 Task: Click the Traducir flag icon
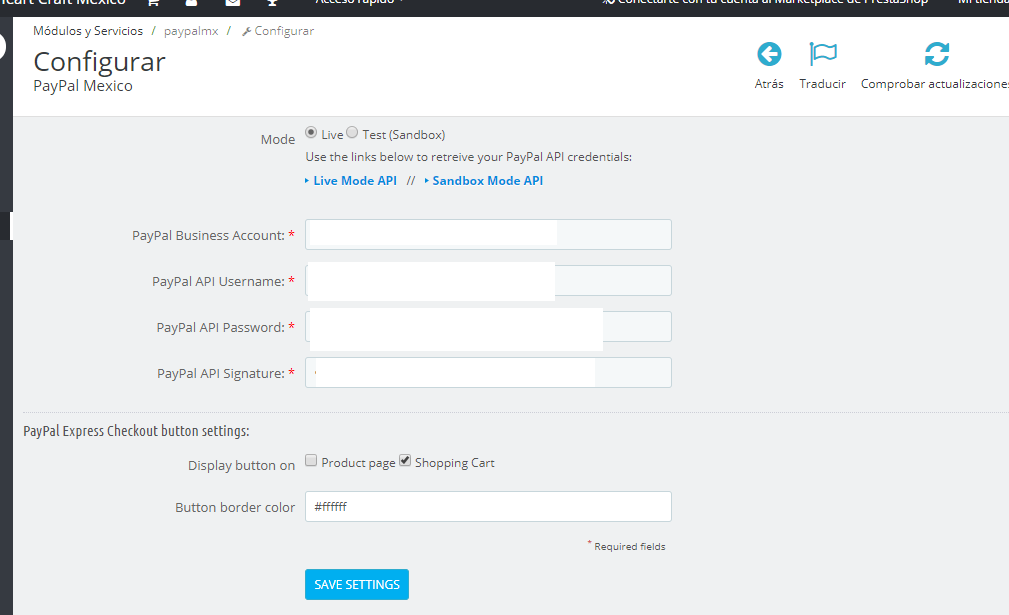coord(822,54)
